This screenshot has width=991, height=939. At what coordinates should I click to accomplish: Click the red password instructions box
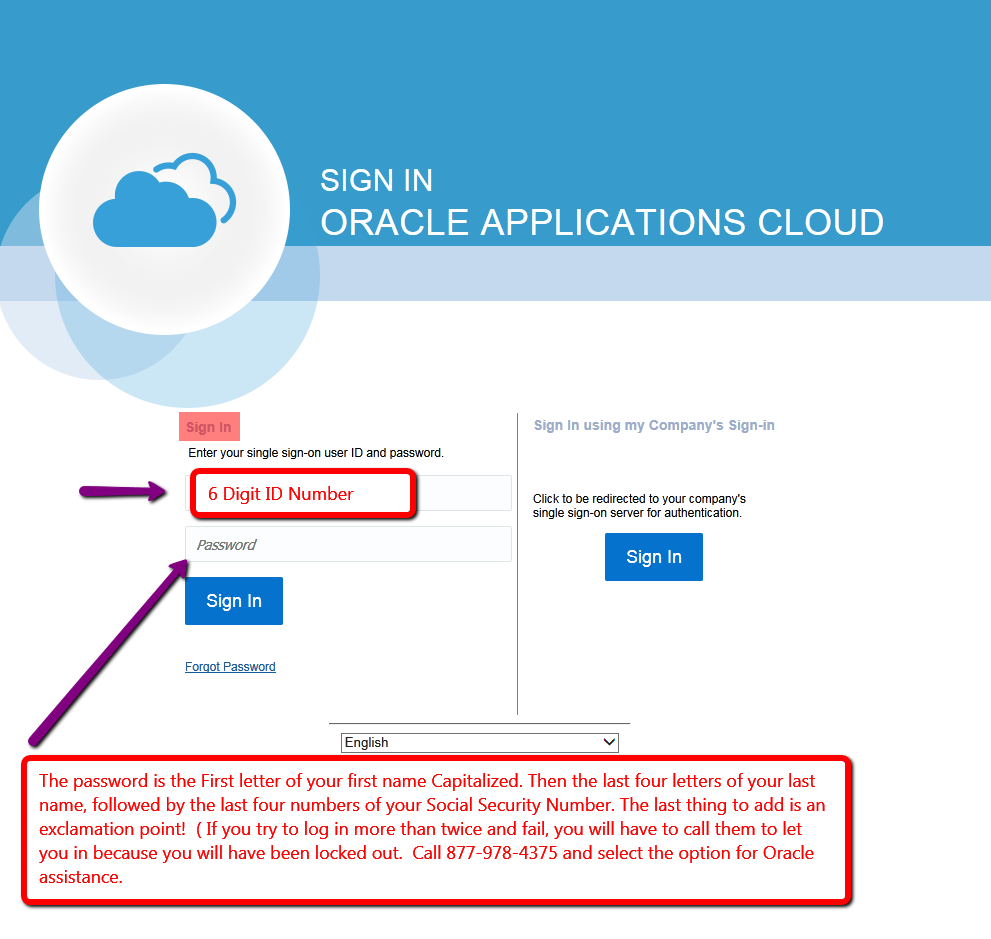(x=436, y=830)
